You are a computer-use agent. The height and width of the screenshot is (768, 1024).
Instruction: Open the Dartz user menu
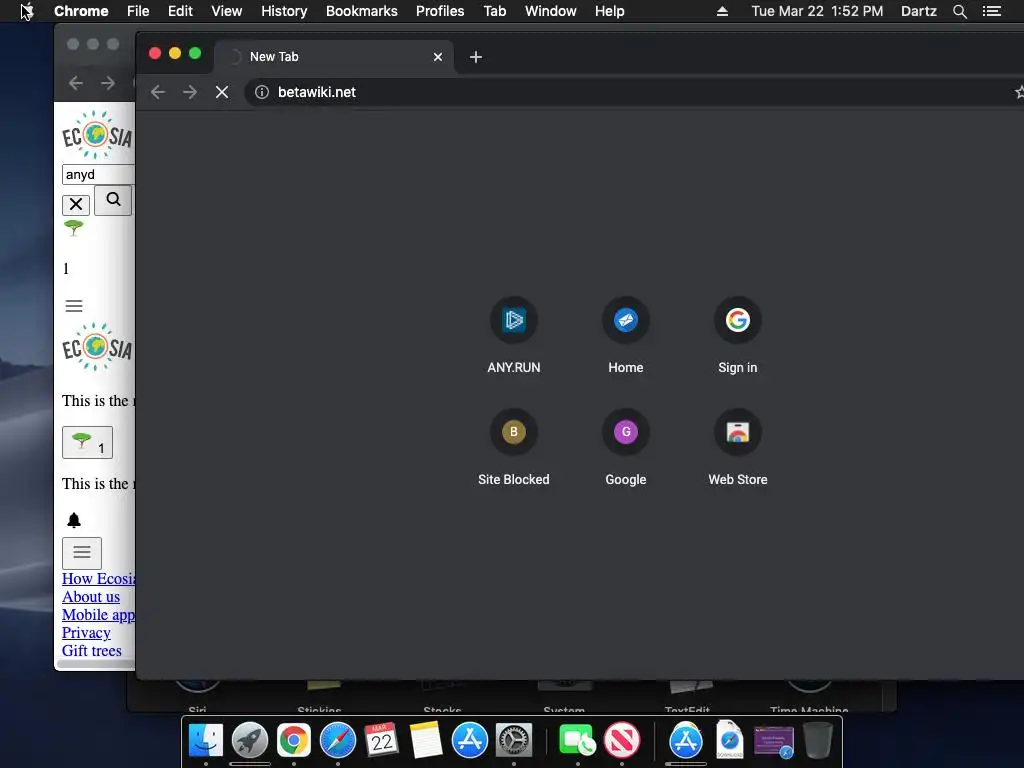pyautogui.click(x=918, y=11)
